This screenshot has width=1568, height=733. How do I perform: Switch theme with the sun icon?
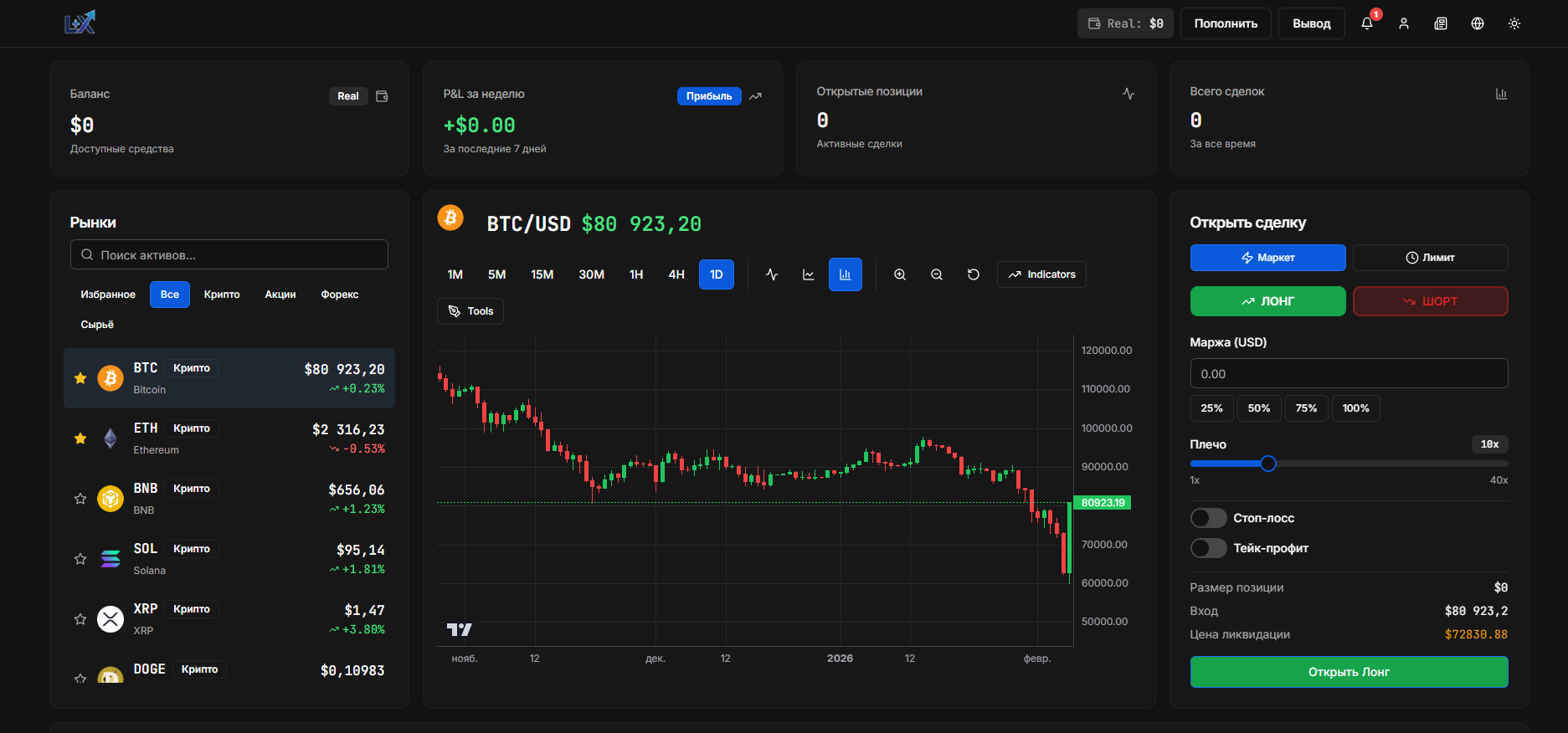pyautogui.click(x=1514, y=23)
